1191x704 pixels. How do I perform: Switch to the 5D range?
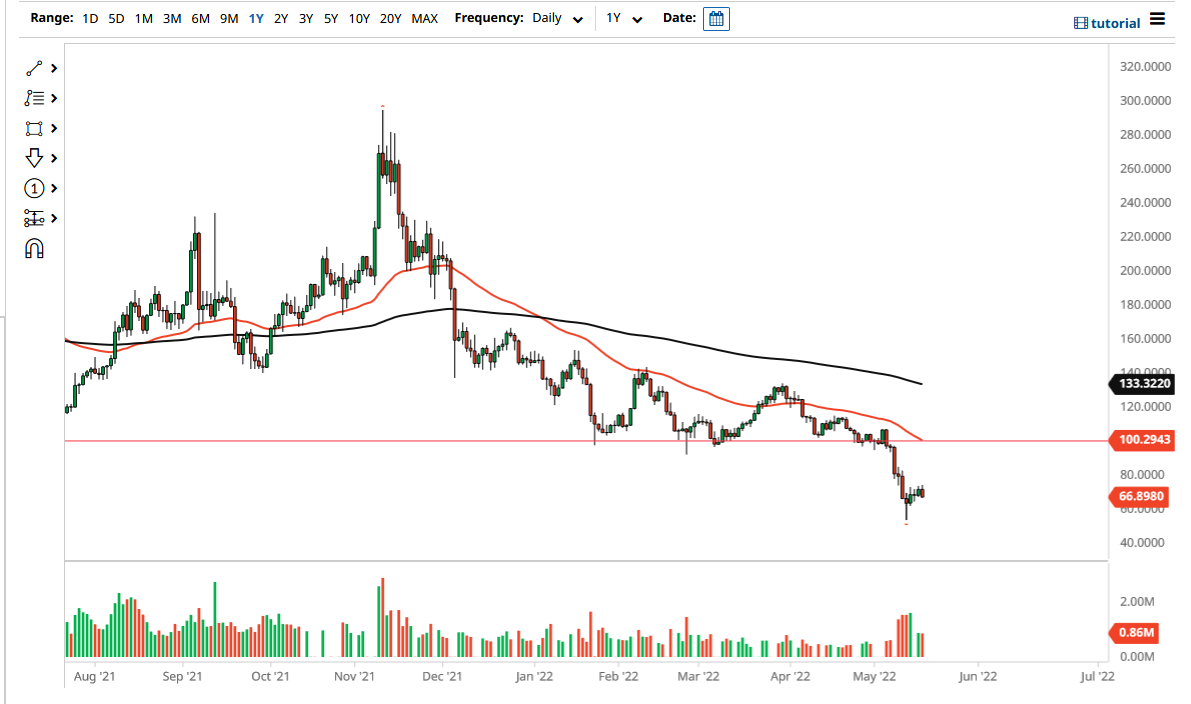click(114, 18)
